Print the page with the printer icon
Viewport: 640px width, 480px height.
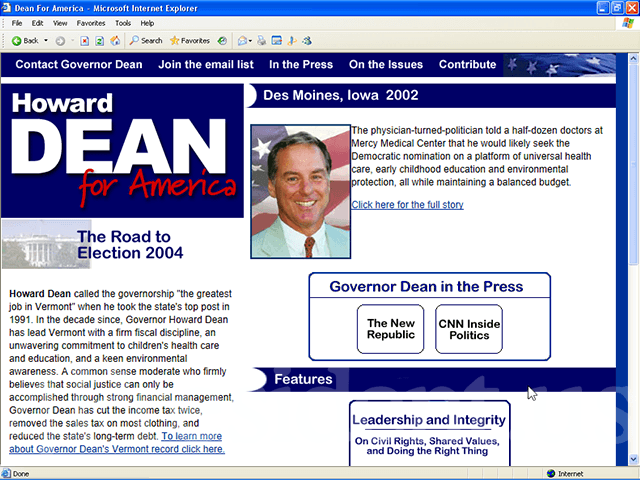click(x=262, y=41)
